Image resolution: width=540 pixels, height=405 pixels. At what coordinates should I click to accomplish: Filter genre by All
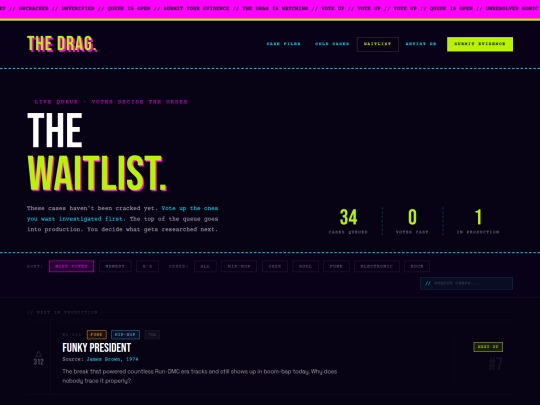[x=205, y=266]
